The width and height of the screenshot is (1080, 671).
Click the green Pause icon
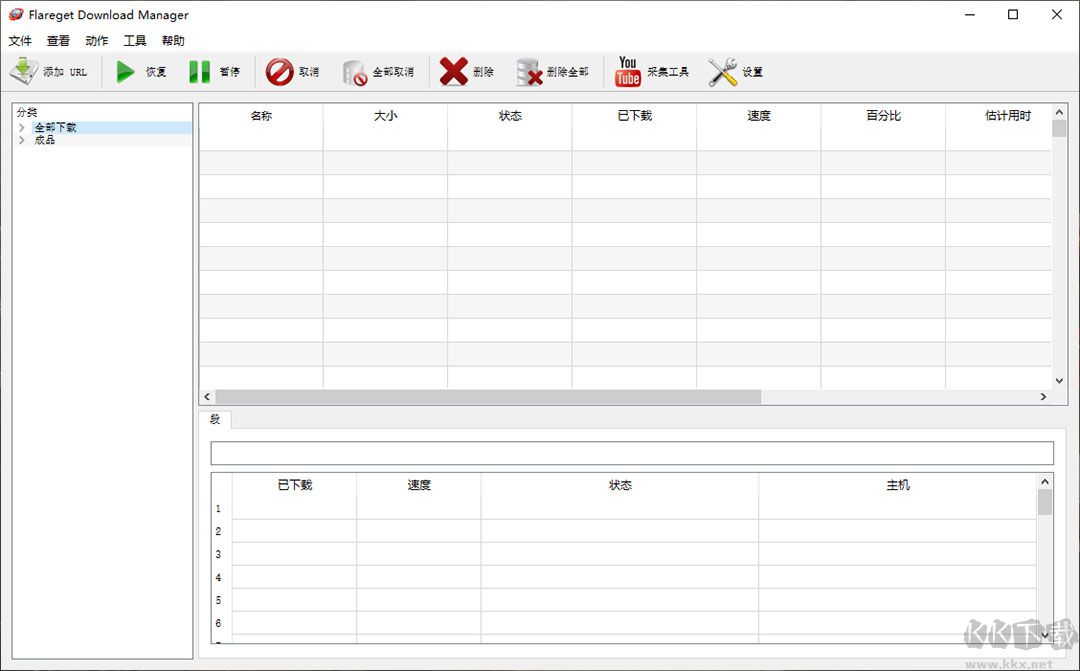[200, 72]
